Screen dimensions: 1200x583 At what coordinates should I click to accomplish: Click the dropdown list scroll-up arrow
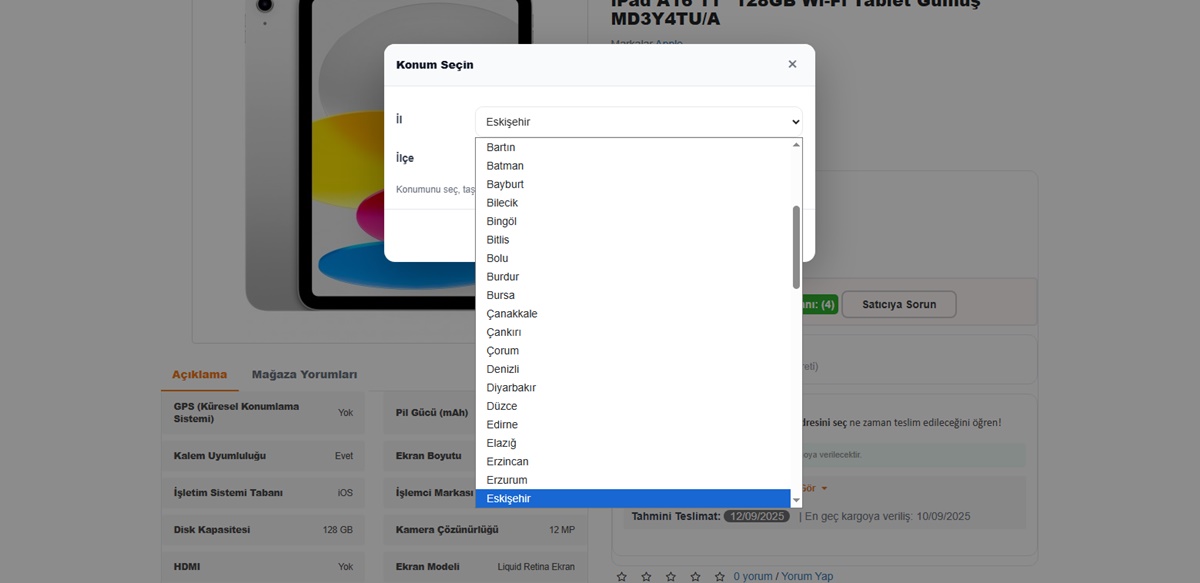[796, 145]
